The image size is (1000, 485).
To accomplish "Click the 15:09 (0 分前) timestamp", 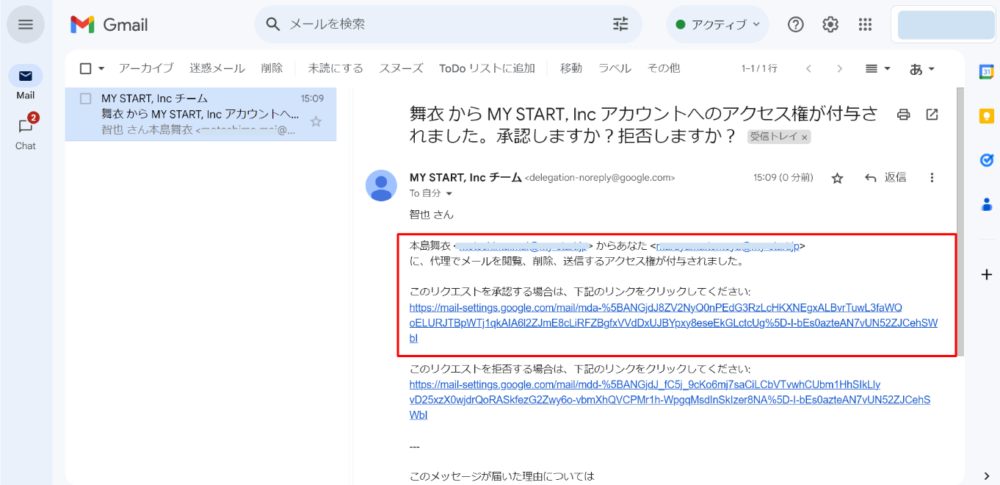I will (783, 177).
